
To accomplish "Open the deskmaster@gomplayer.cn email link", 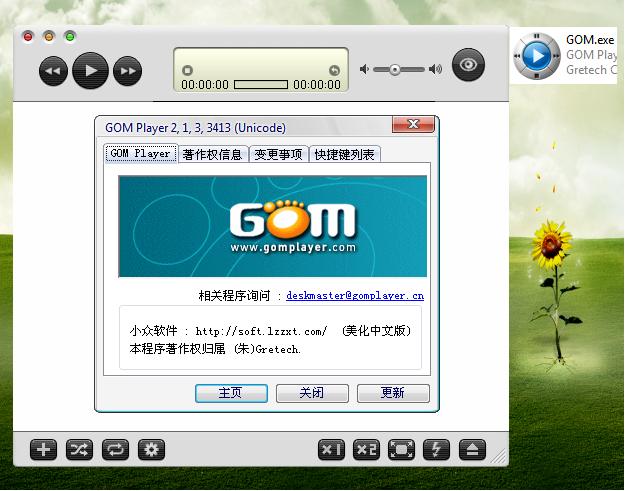I will point(355,296).
